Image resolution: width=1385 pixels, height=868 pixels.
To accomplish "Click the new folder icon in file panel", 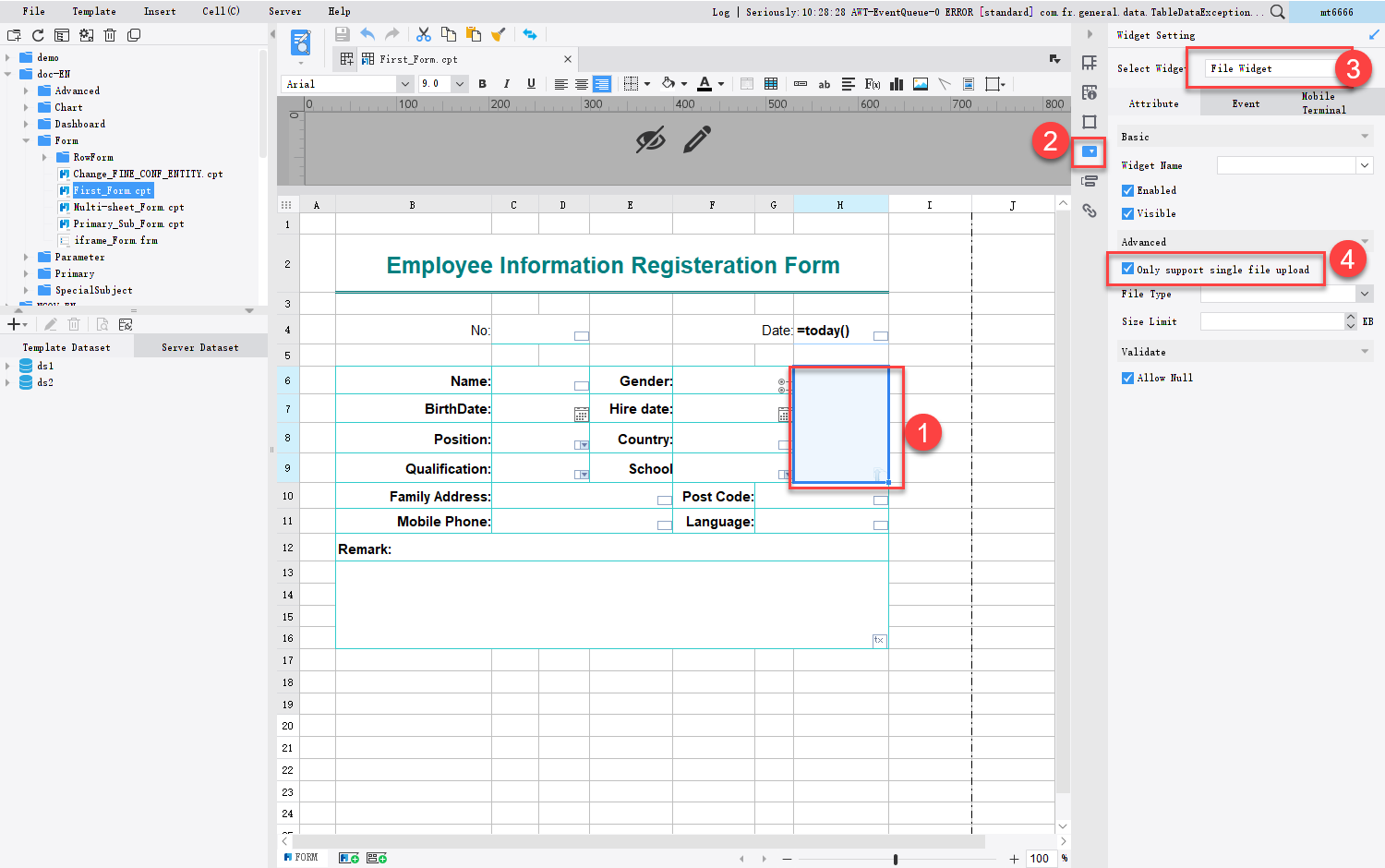I will tap(14, 35).
